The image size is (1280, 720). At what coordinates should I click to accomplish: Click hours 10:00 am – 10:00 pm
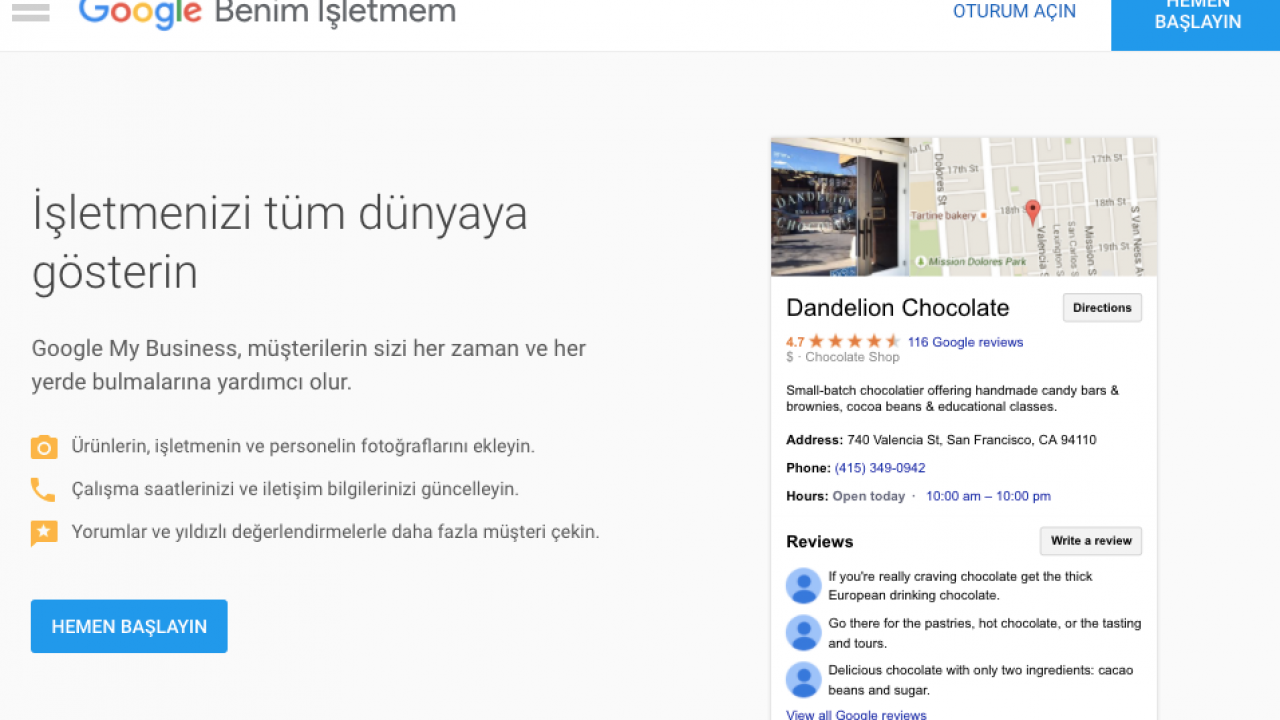click(988, 496)
